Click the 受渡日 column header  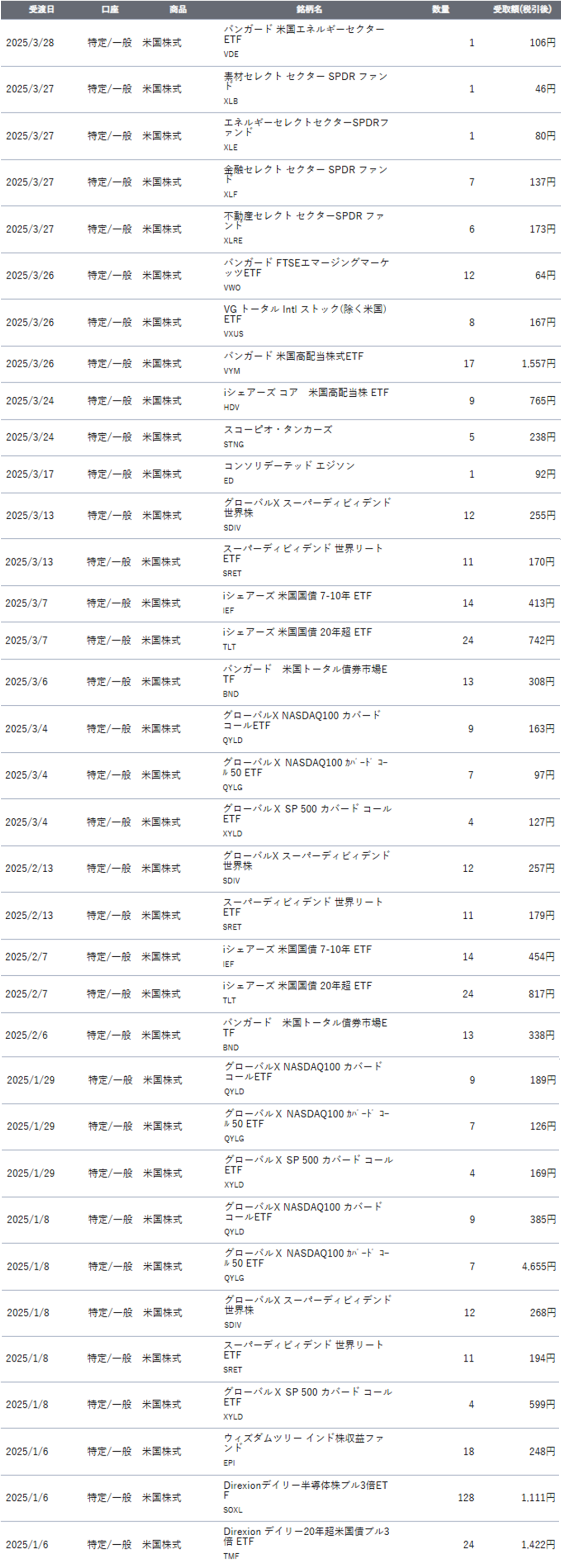point(41,9)
